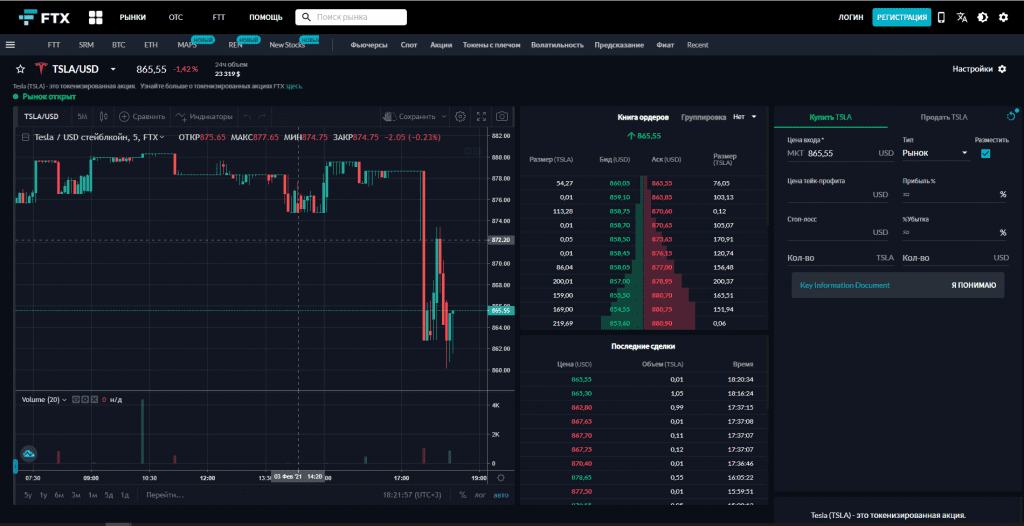1024x526 pixels.
Task: Open the ПОМОЩЬ help menu
Action: 266,18
